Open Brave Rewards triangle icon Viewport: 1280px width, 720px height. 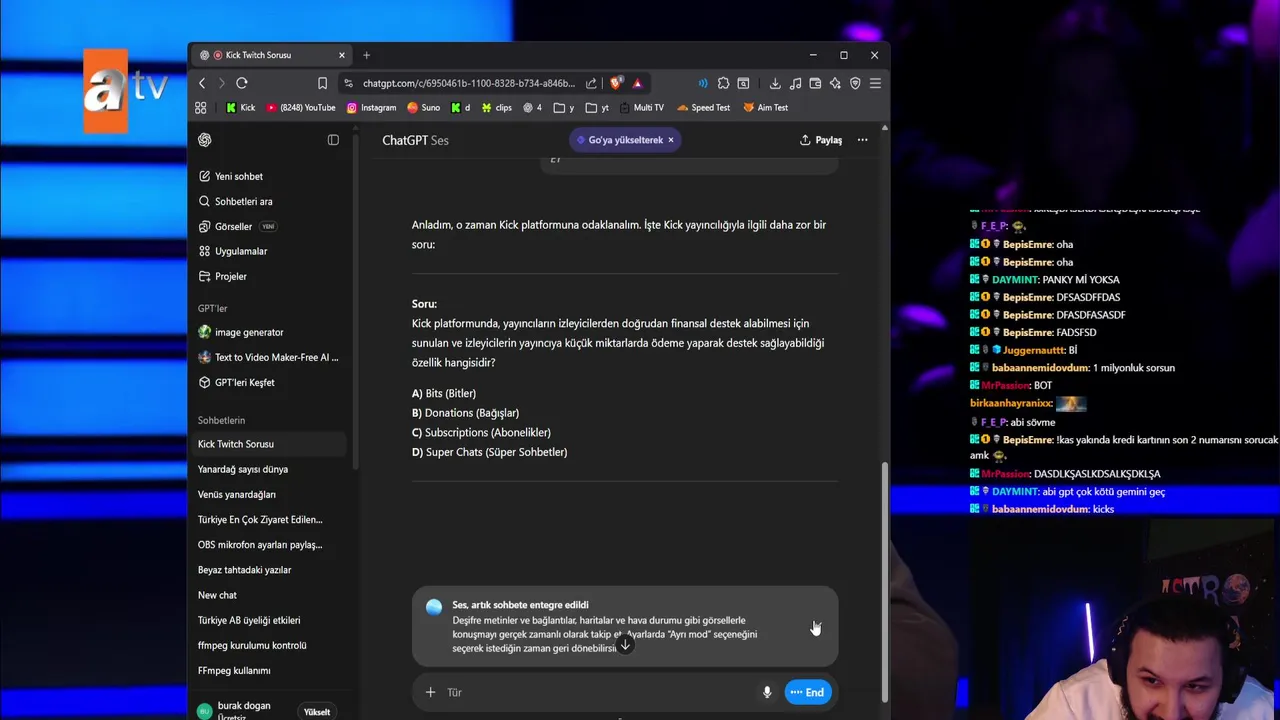point(637,83)
